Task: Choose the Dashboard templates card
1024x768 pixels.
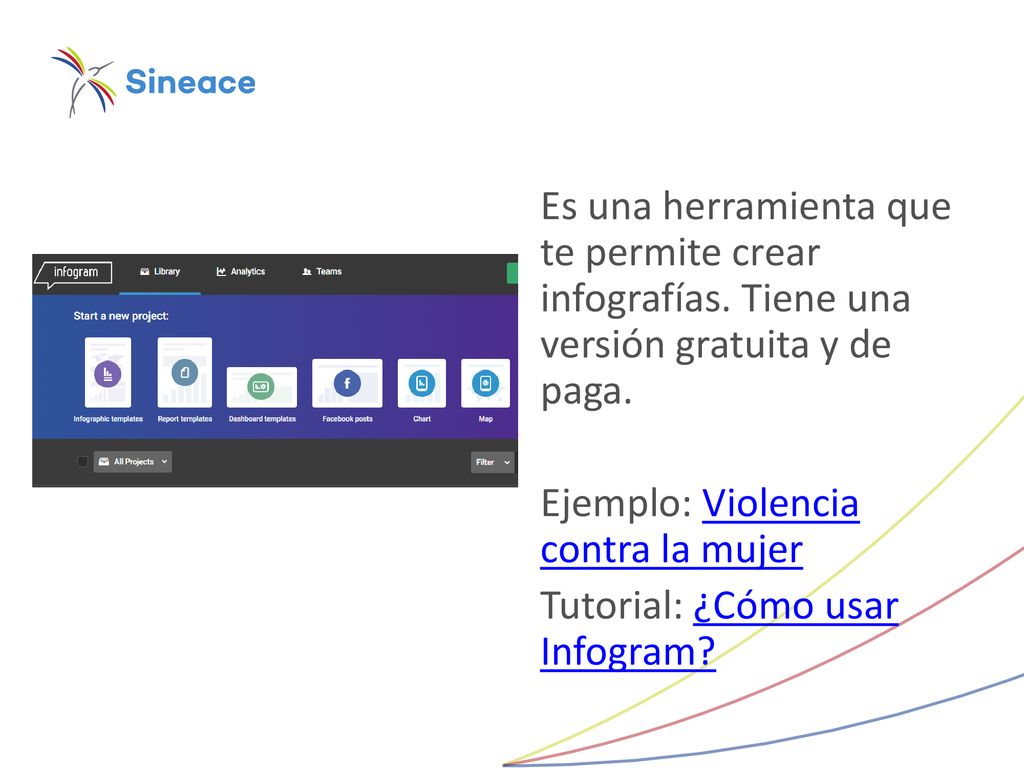Action: click(262, 387)
